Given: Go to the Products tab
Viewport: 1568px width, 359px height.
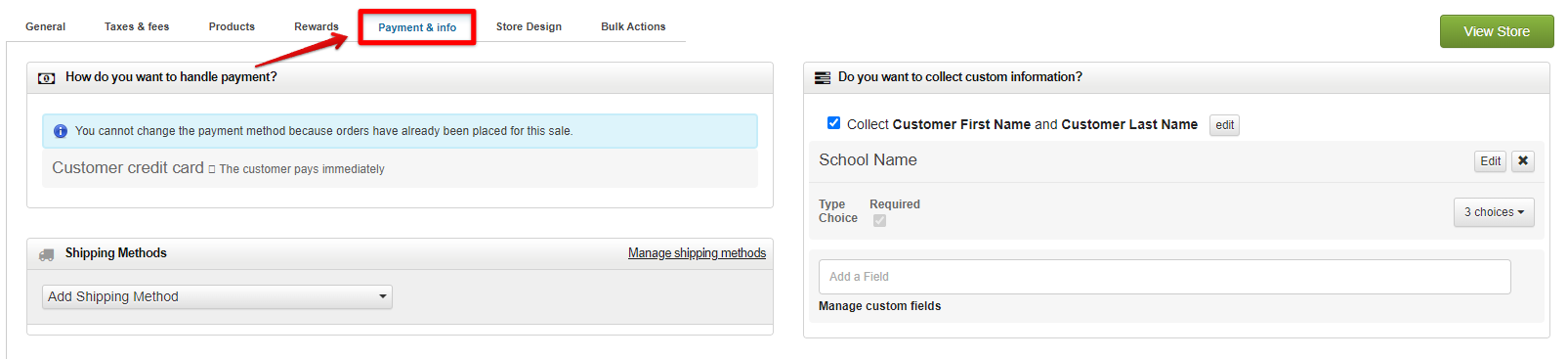Looking at the screenshot, I should click(x=232, y=26).
